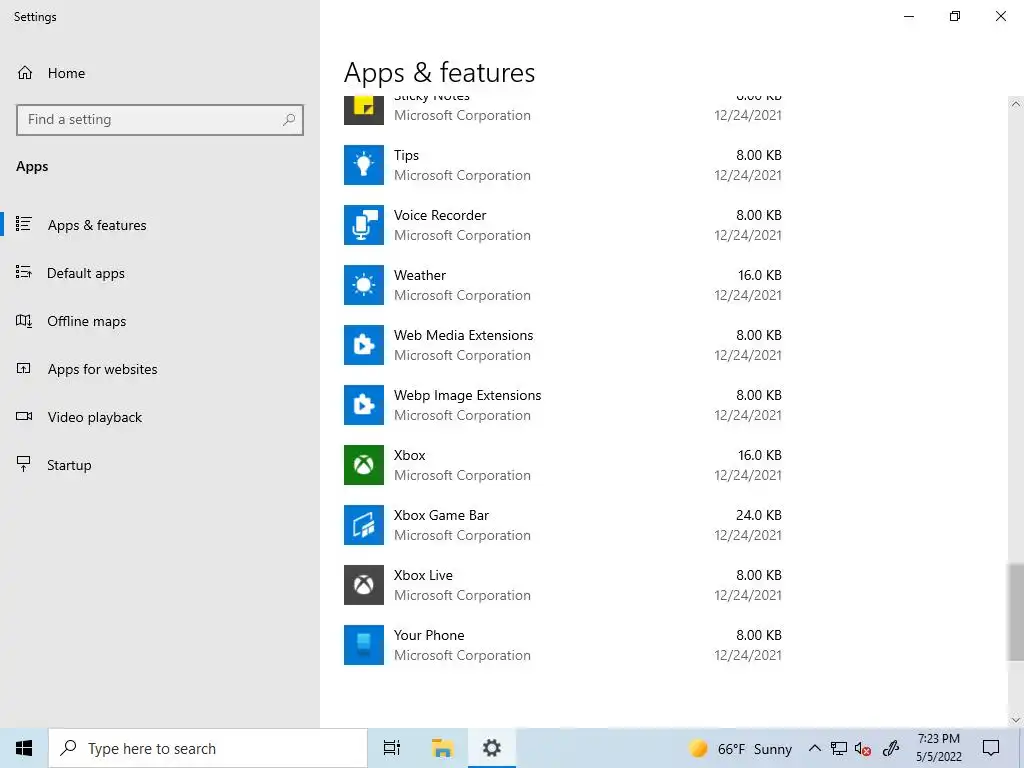Click the Apps & features page heading
Viewport: 1024px width, 768px height.
pos(440,72)
